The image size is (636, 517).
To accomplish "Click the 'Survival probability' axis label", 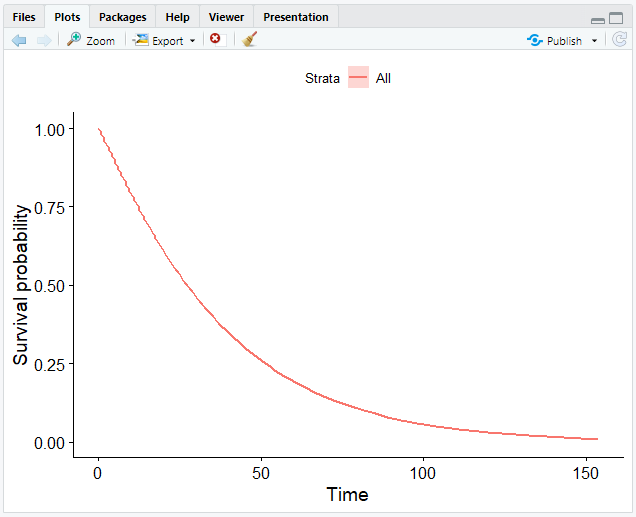I will (x=20, y=285).
